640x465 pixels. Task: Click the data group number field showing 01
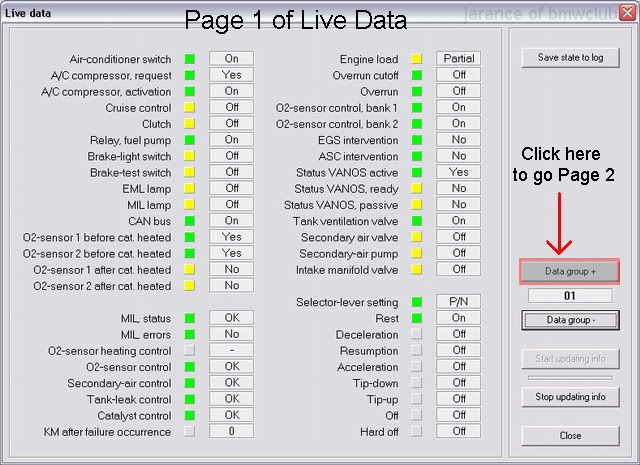pyautogui.click(x=570, y=295)
